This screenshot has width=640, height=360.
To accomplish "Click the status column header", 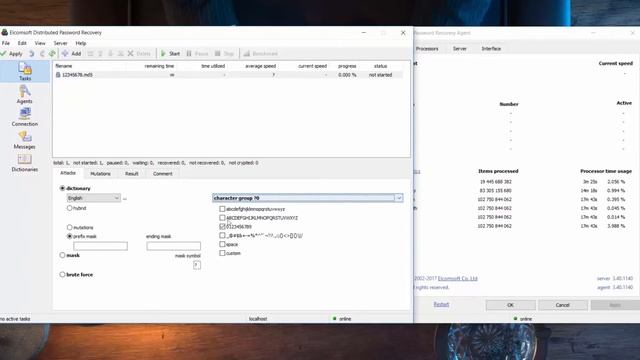I will pyautogui.click(x=380, y=66).
